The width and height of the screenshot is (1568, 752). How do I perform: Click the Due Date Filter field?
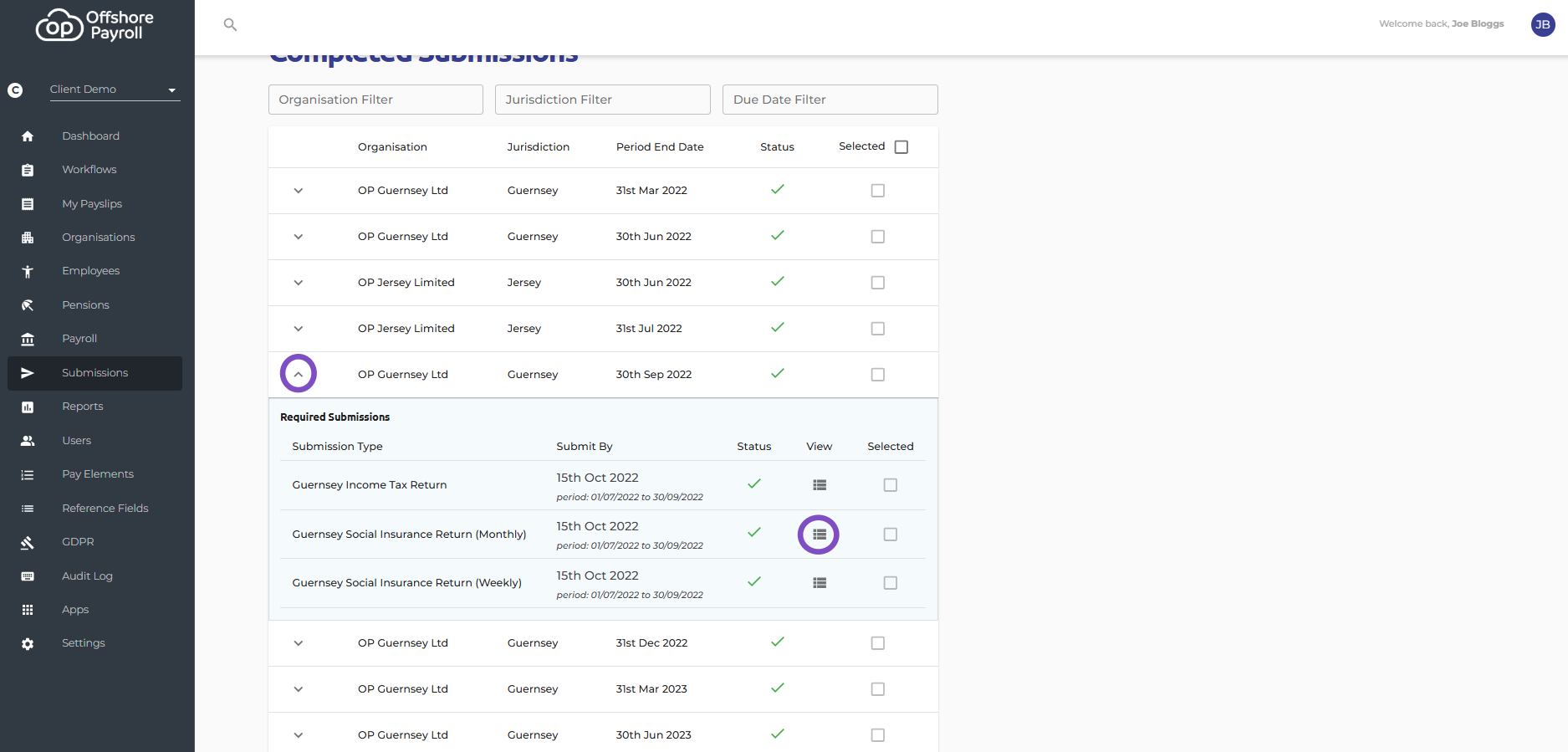click(x=830, y=100)
